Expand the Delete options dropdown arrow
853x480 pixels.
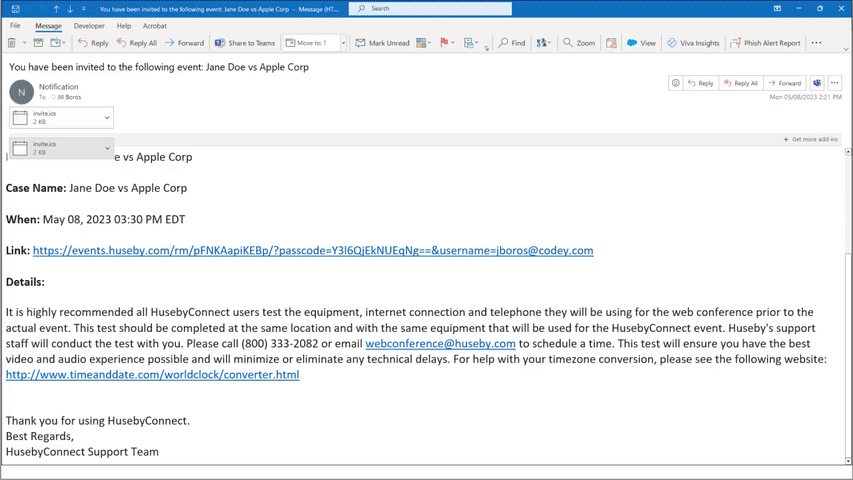pos(24,42)
